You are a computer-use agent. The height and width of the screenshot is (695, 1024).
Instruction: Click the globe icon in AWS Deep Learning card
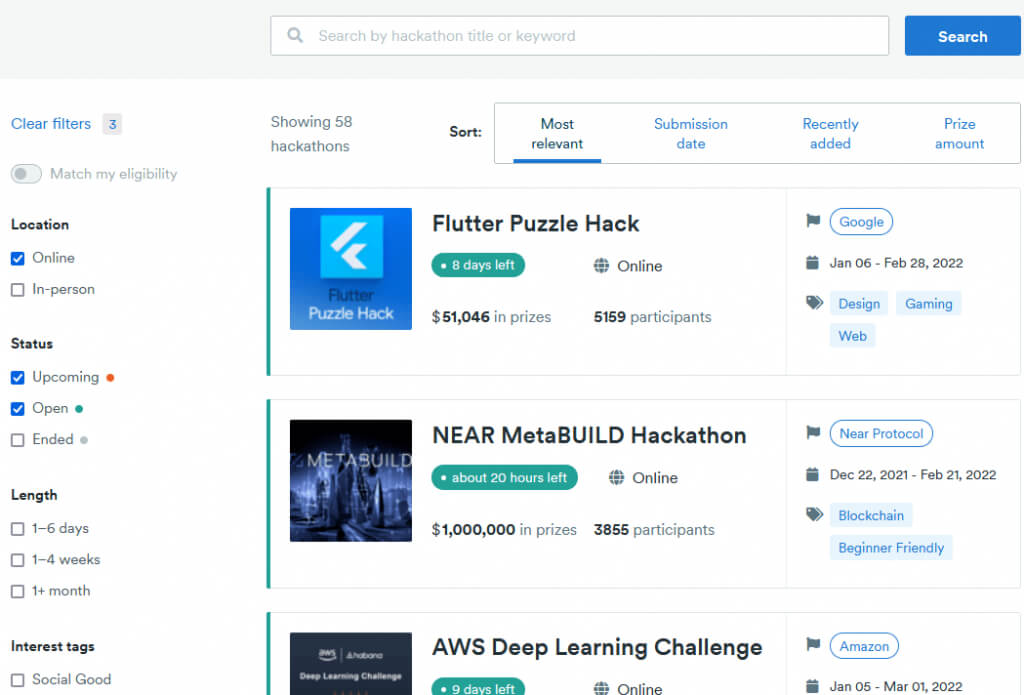pos(601,688)
